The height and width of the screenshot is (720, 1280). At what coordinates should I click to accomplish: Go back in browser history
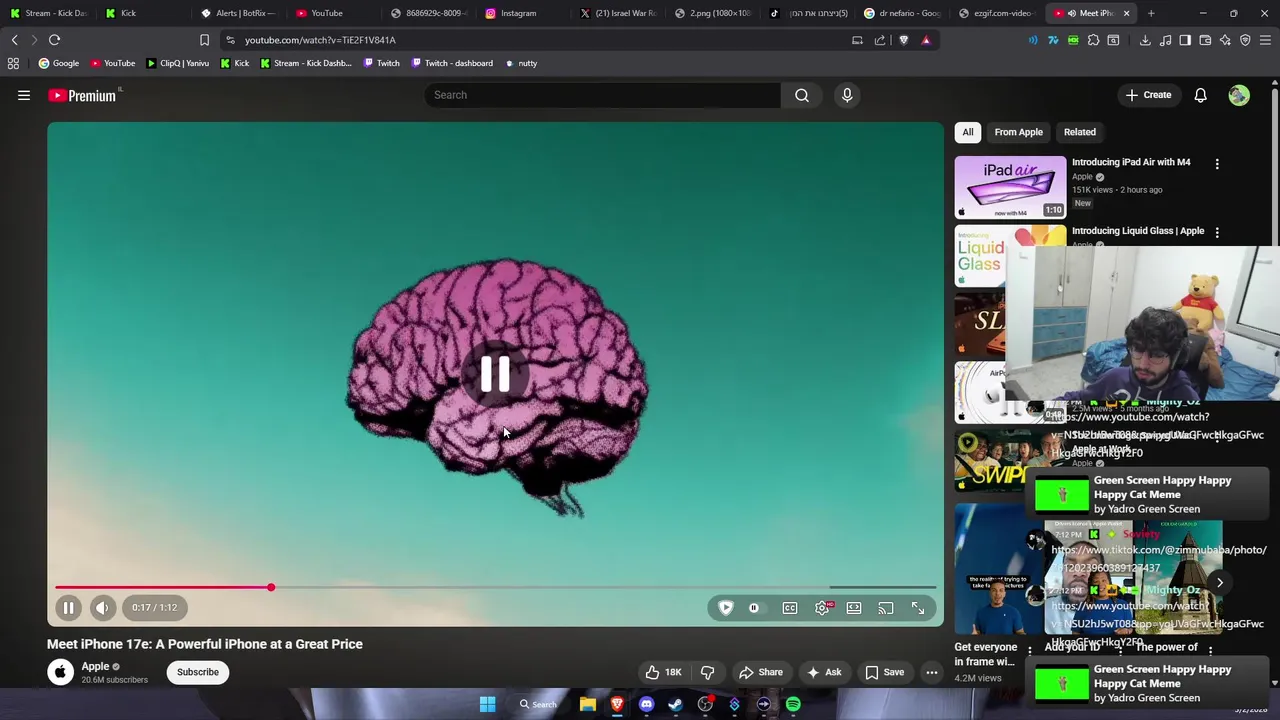point(15,40)
